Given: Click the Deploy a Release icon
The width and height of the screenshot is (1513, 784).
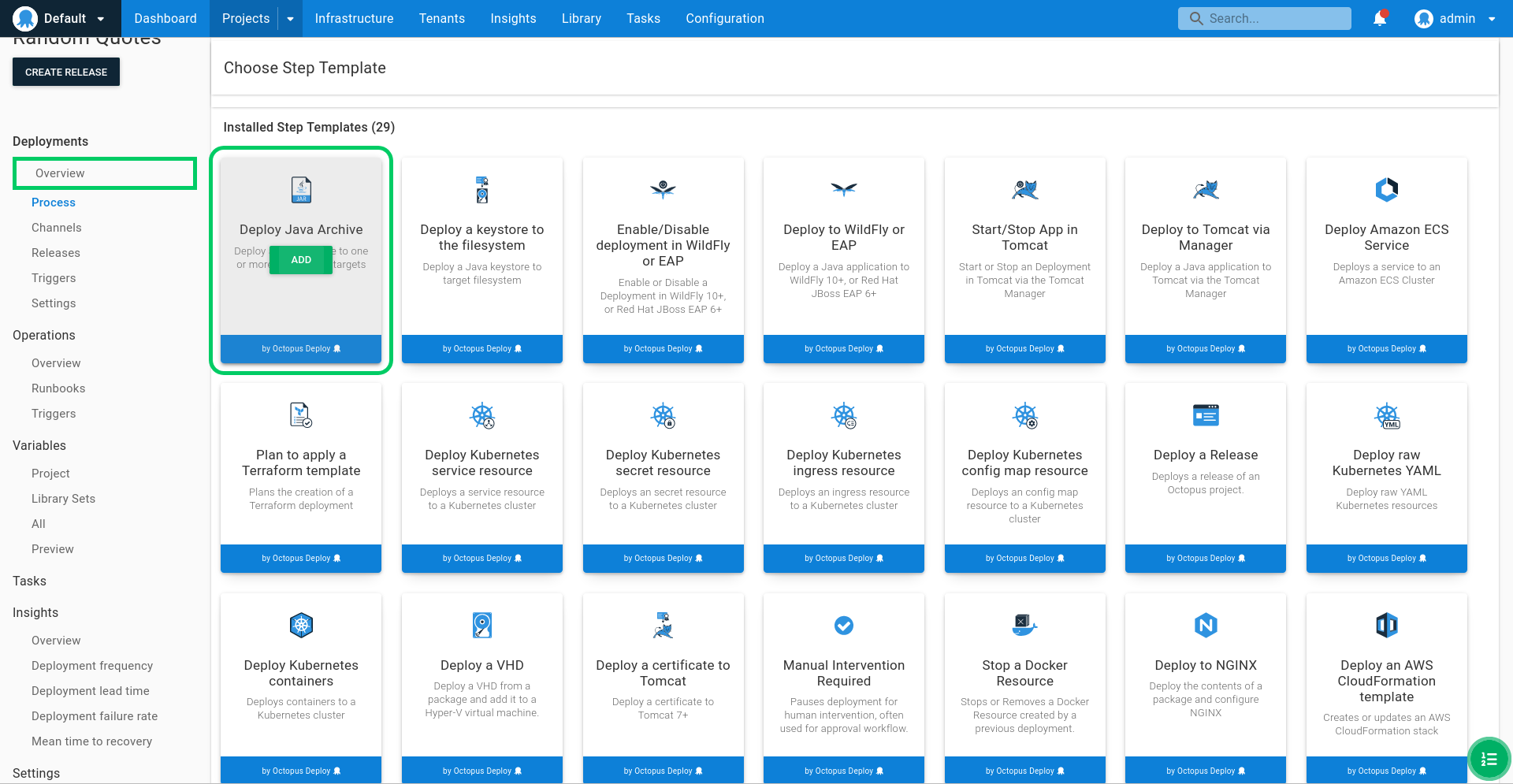Looking at the screenshot, I should [x=1206, y=414].
